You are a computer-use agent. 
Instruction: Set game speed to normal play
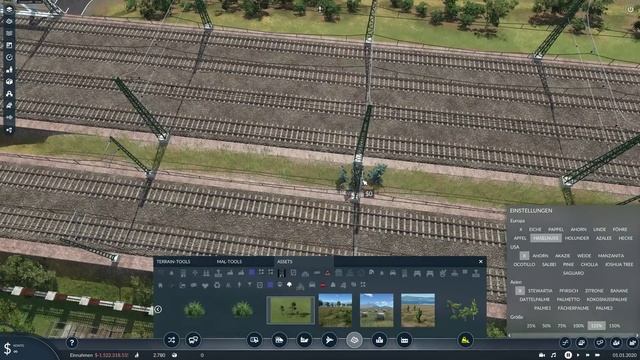[578, 355]
